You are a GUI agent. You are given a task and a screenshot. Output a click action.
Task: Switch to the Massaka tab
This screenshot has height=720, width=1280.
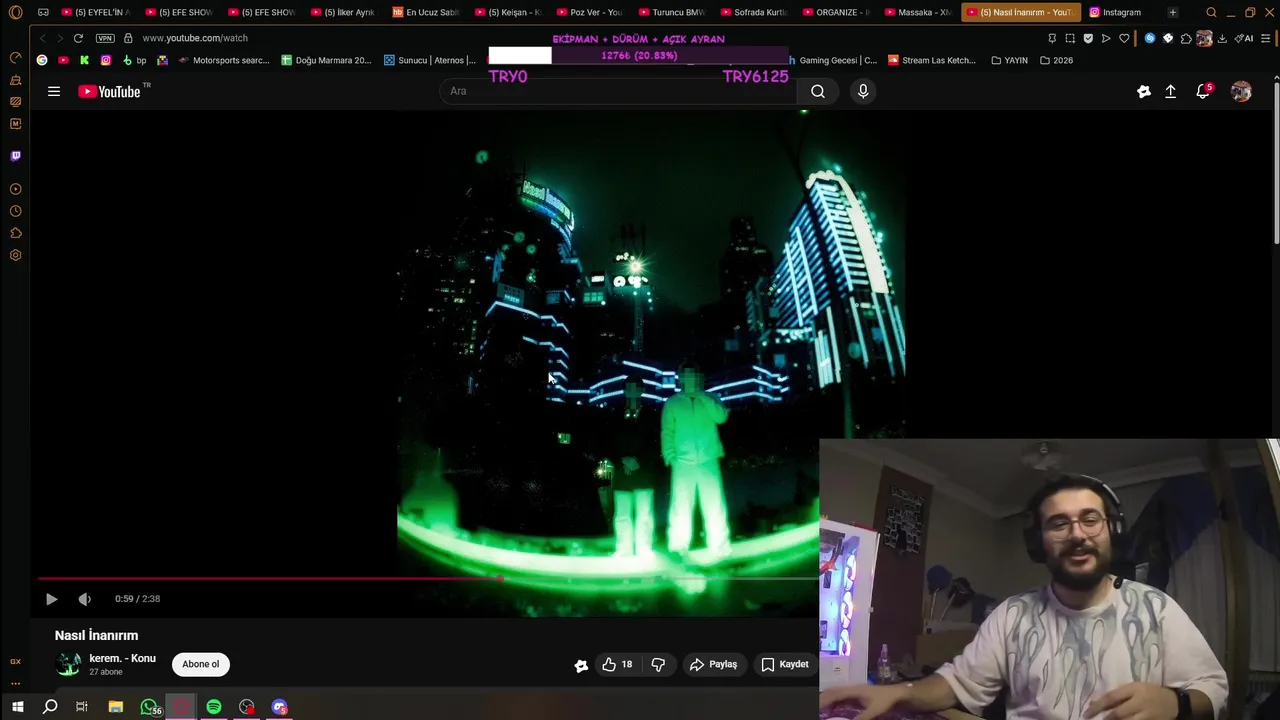(x=917, y=12)
